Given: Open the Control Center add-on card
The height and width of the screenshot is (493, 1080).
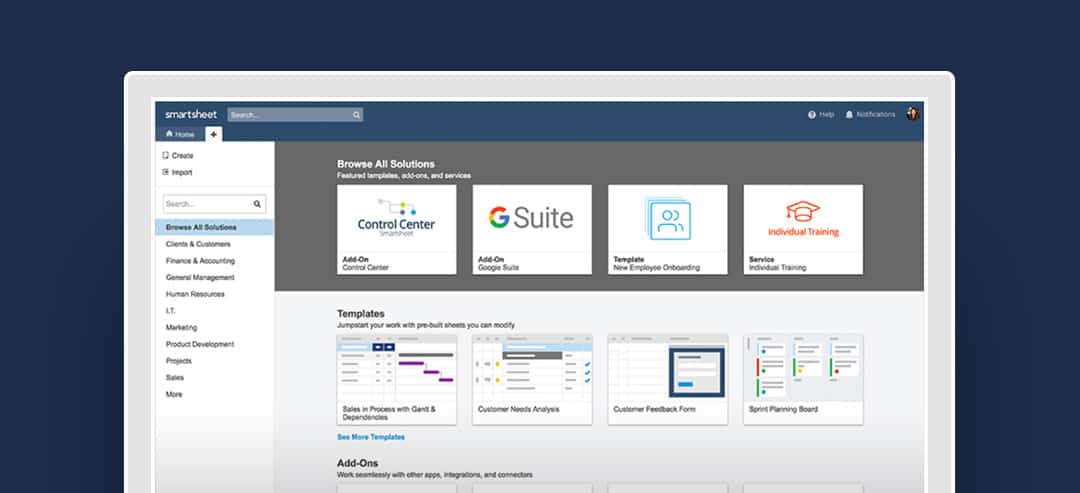Looking at the screenshot, I should 397,229.
